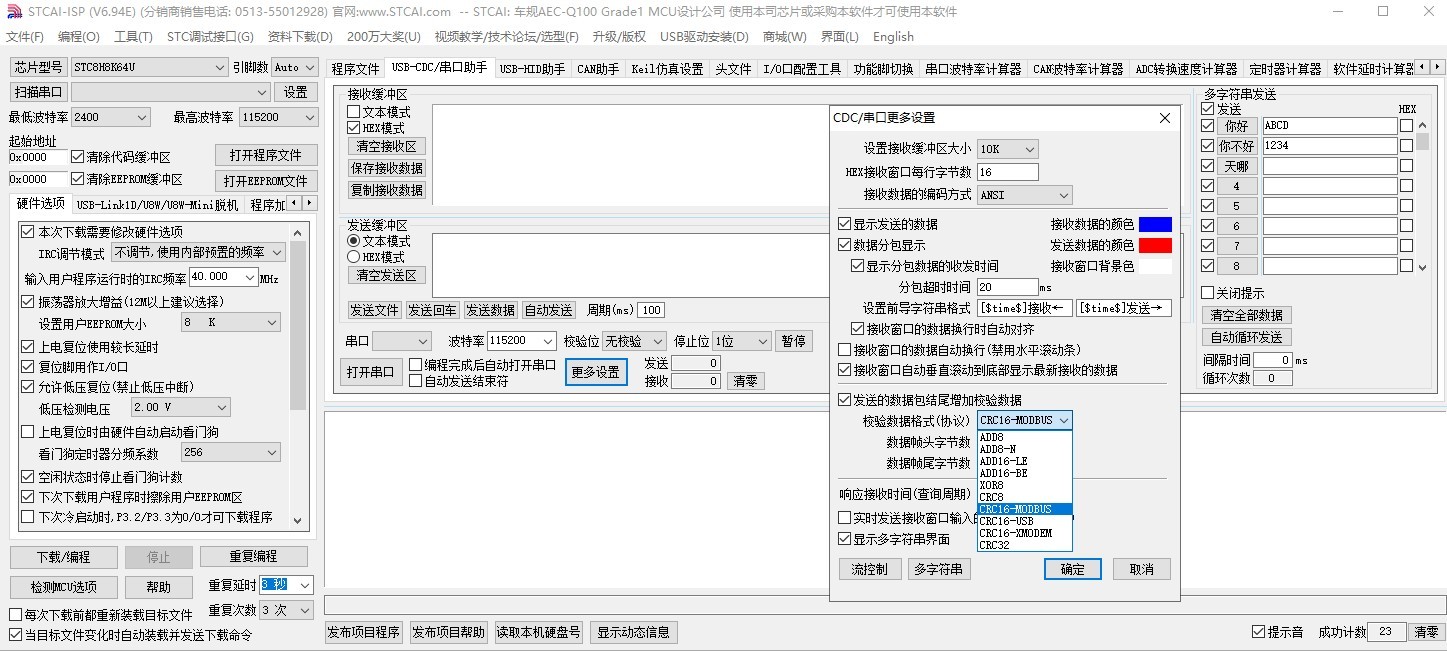Click the red send data color swatch
Screen dimensions: 1447x651
coord(1155,245)
